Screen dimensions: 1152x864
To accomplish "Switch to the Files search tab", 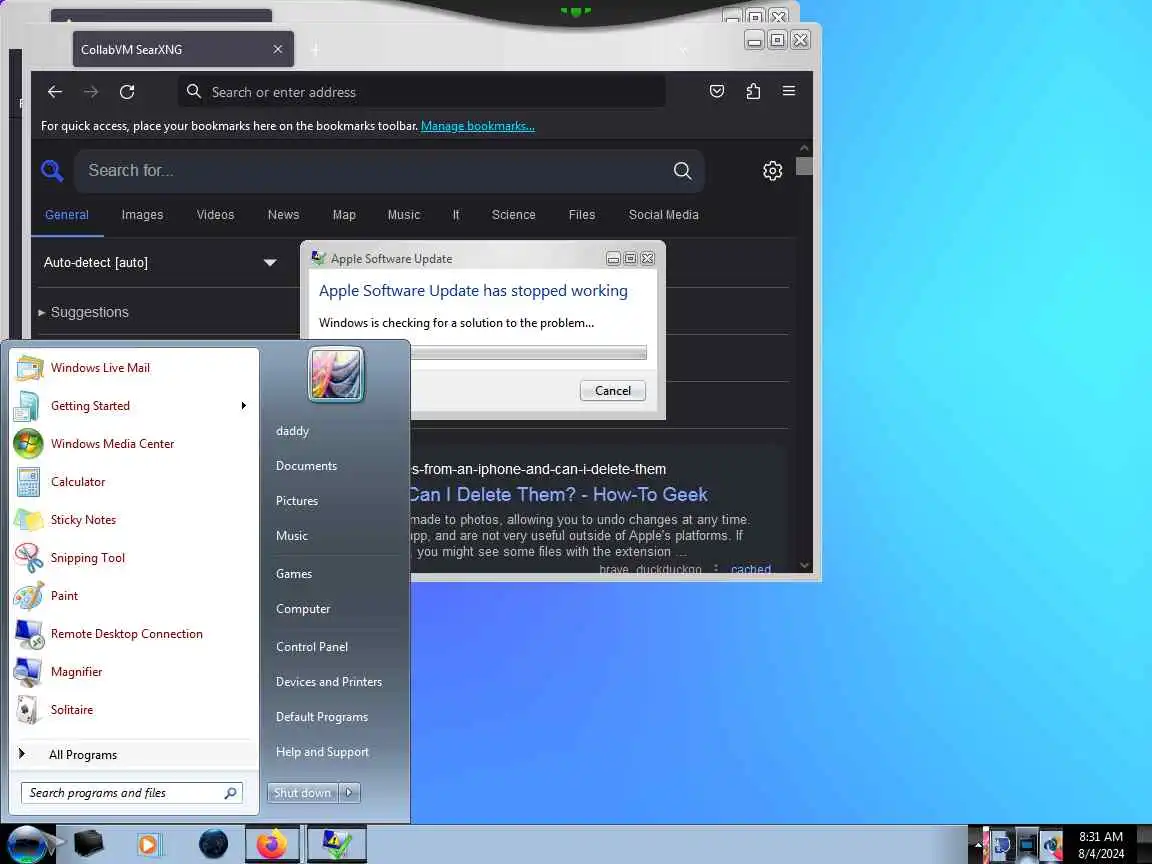I will pos(582,215).
